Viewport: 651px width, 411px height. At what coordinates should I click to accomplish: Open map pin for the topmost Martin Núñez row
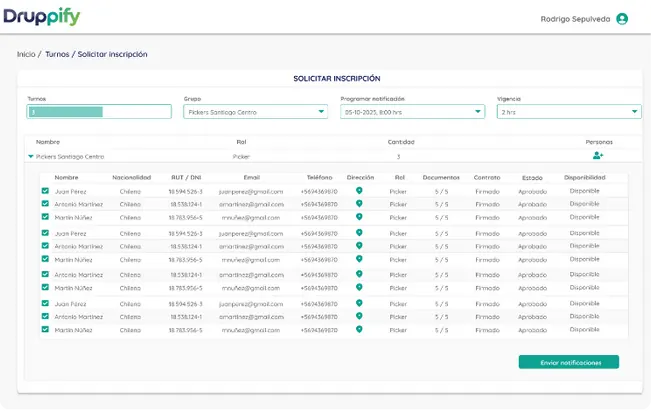pos(359,217)
